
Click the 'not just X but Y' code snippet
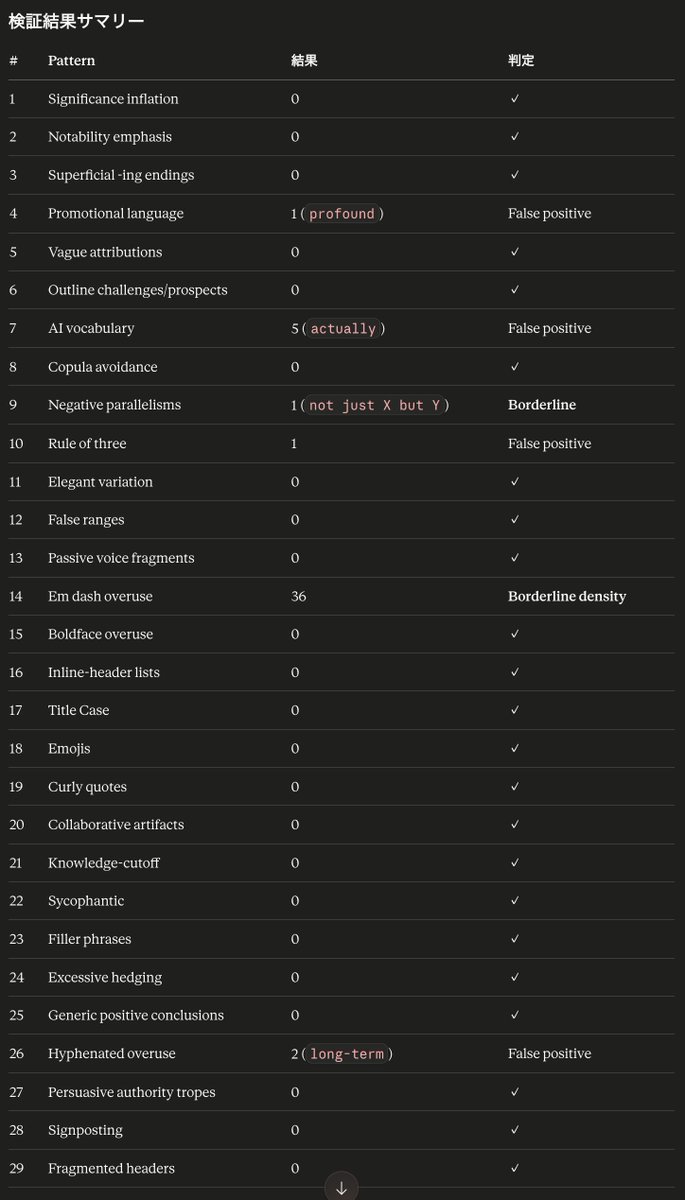(x=374, y=405)
